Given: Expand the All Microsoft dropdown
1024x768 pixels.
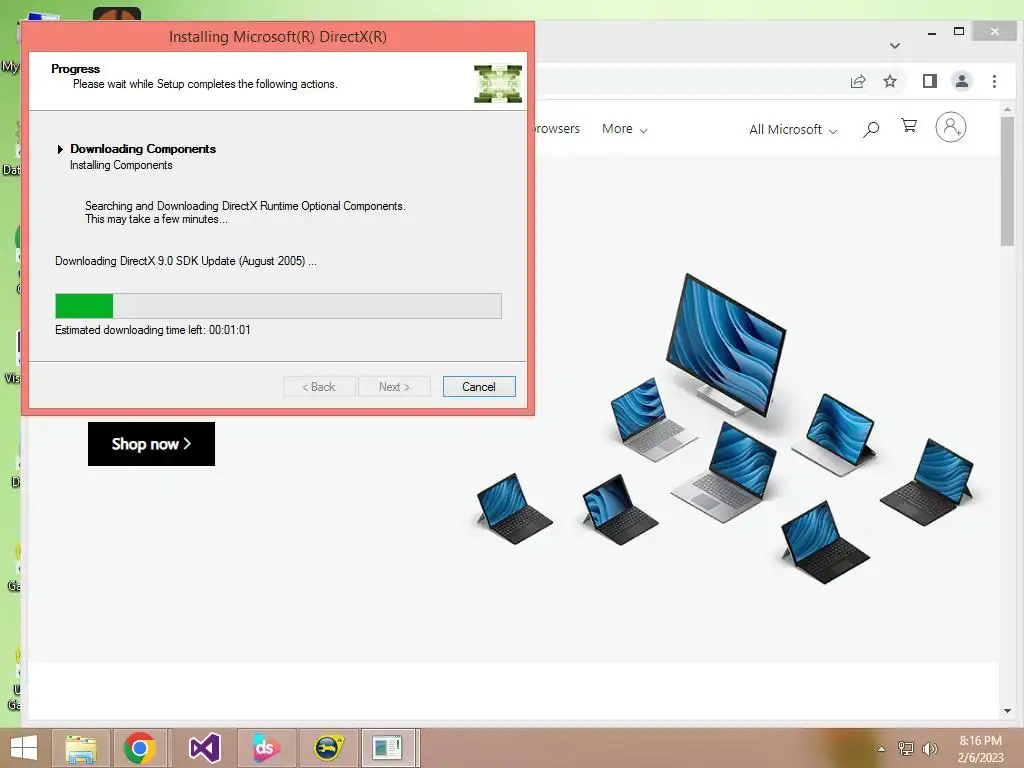Looking at the screenshot, I should tap(793, 129).
